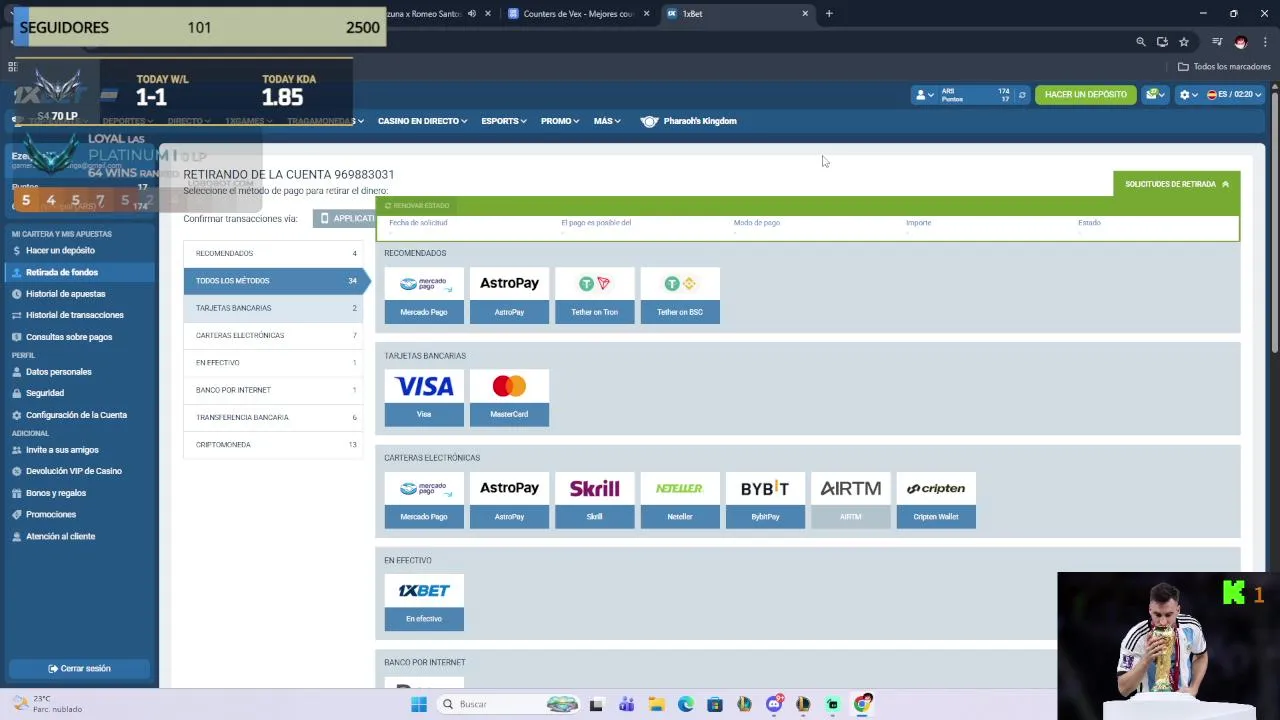Expand the Esports dropdown menu
The height and width of the screenshot is (720, 1280).
pos(503,121)
